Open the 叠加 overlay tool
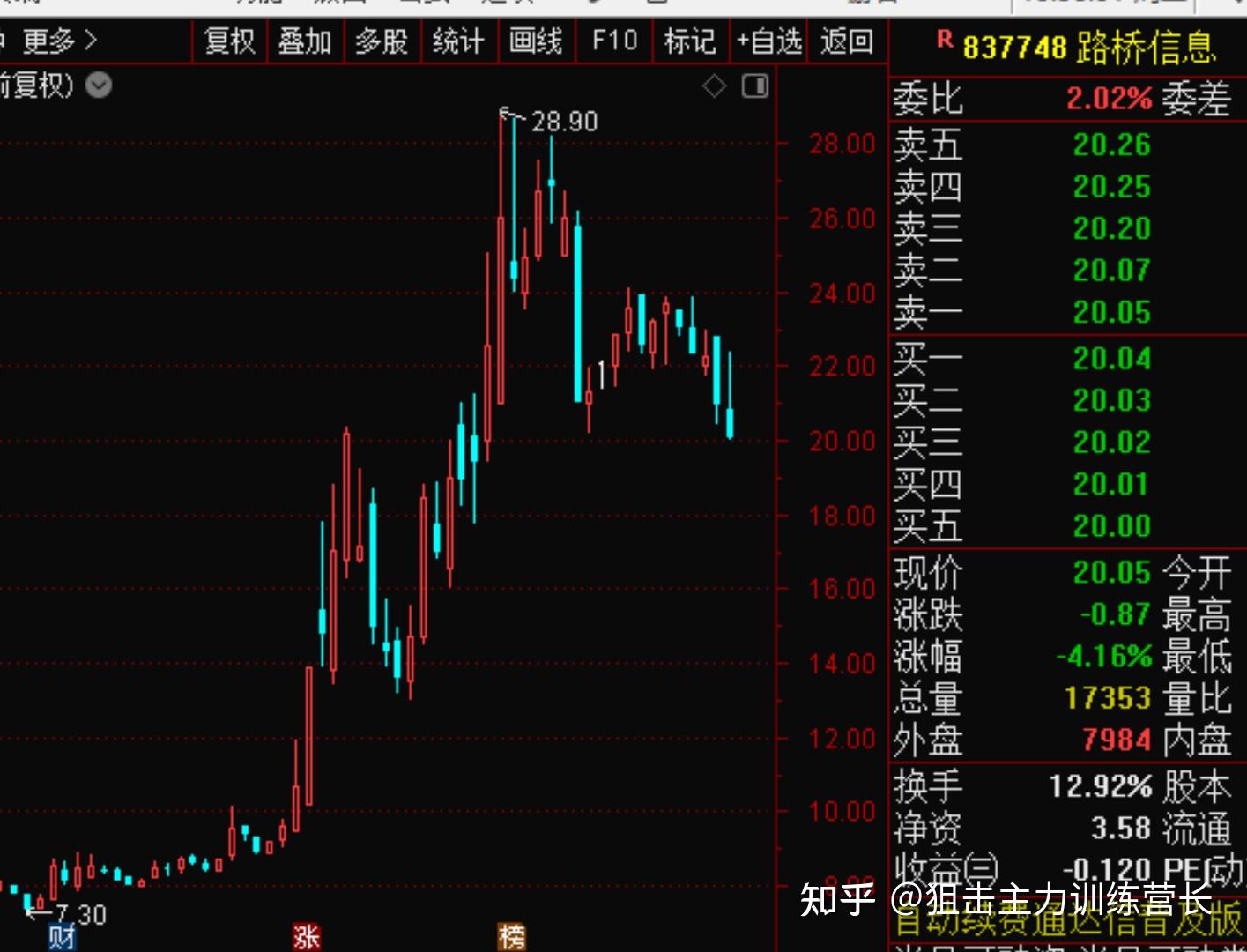Image resolution: width=1247 pixels, height=952 pixels. pyautogui.click(x=305, y=41)
